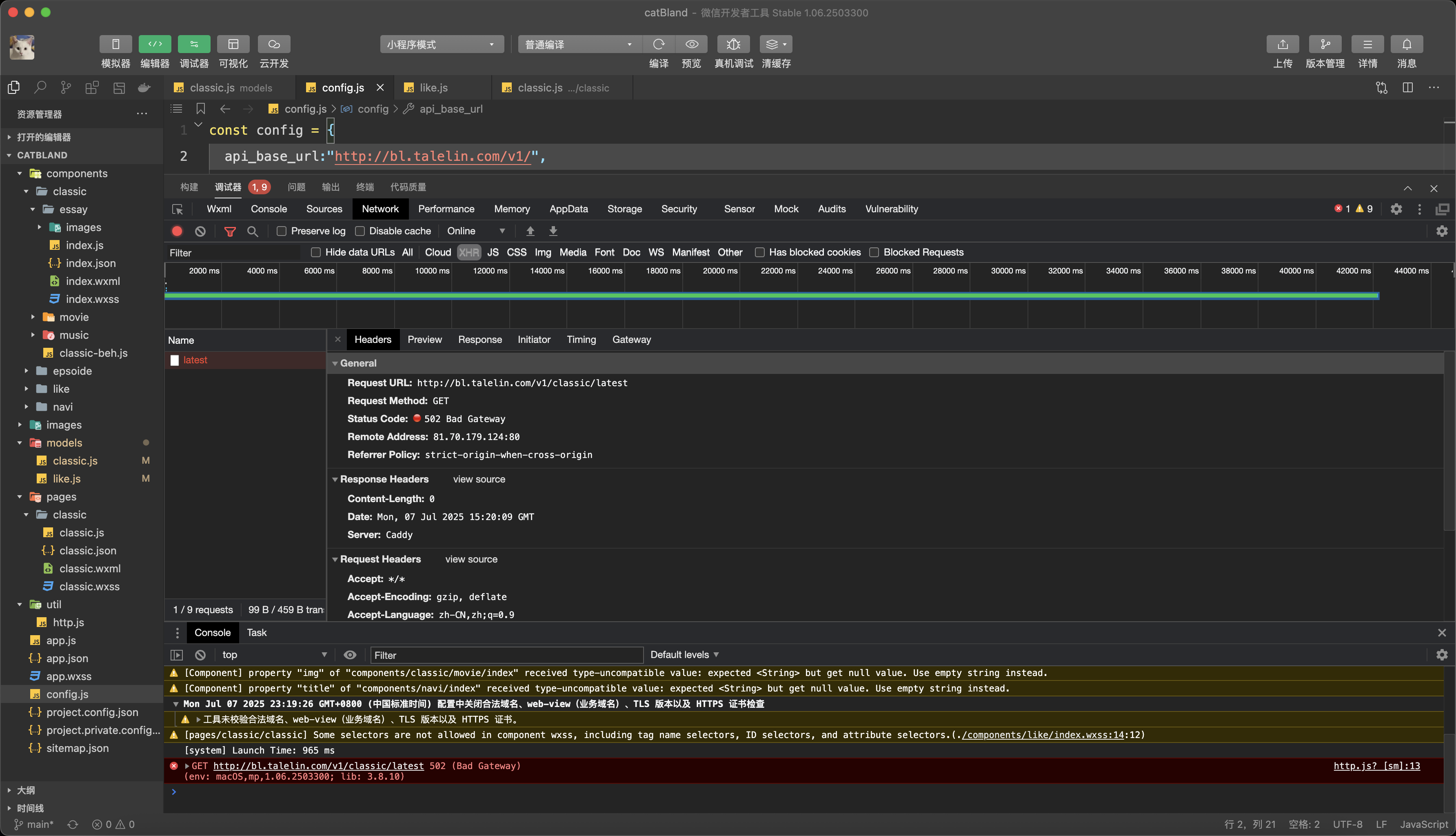Click the element inspector arrow icon
Image resolution: width=1456 pixels, height=836 pixels.
(x=178, y=209)
